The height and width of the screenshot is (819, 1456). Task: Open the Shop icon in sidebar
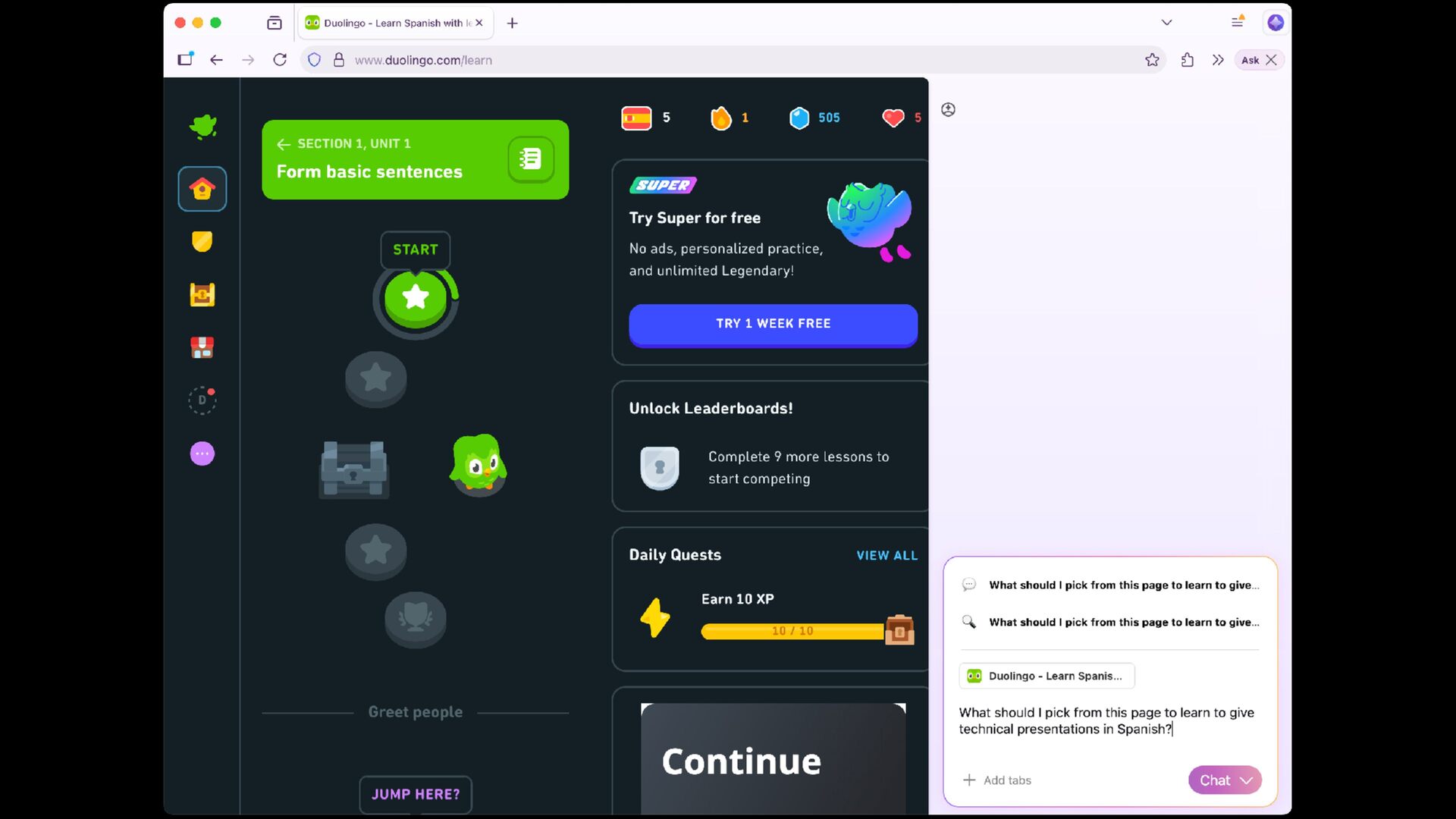click(202, 347)
